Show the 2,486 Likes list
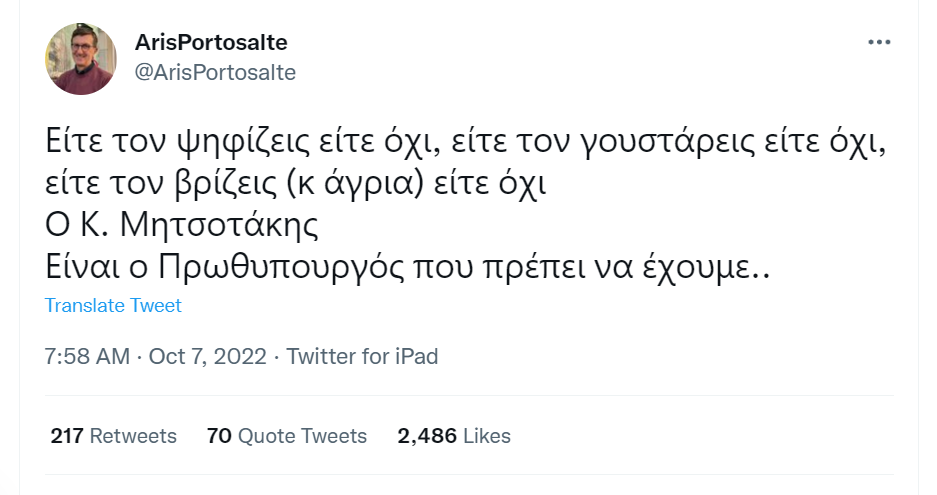This screenshot has width=937, height=495. point(454,436)
